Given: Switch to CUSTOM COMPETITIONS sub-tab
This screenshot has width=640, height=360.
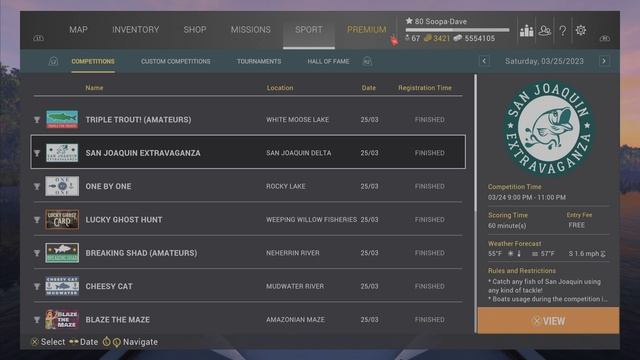Looking at the screenshot, I should 176,61.
